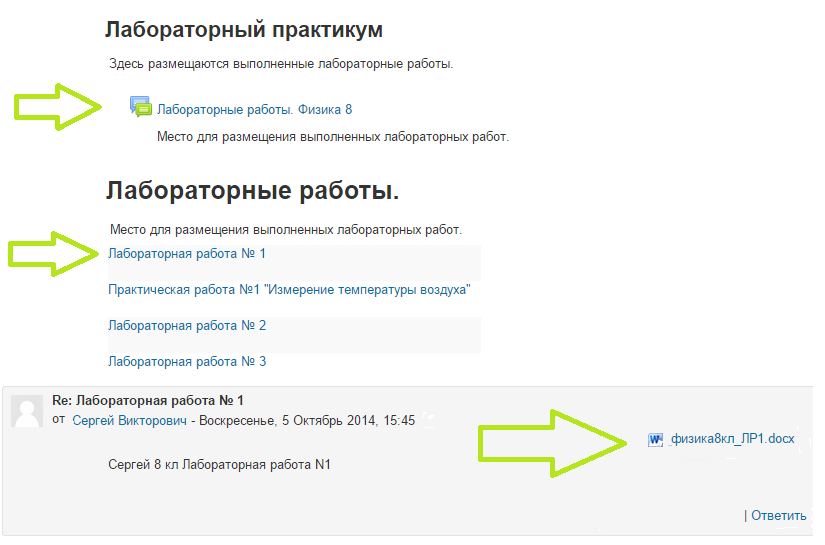825x545 pixels.
Task: Download the attachment физика8кл_ЛР1.docx
Action: click(x=732, y=439)
